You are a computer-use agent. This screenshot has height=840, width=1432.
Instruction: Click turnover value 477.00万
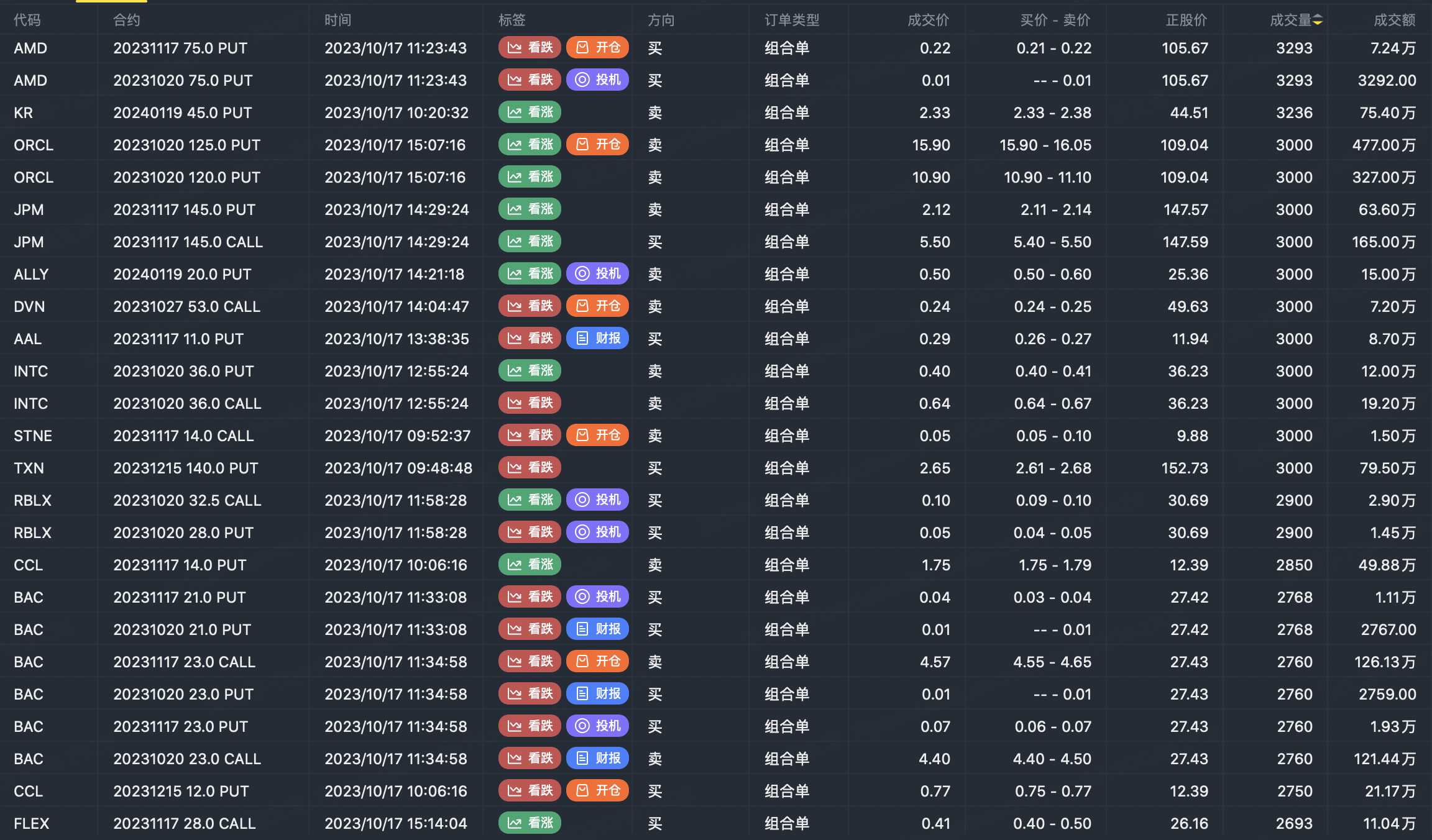coord(1384,145)
